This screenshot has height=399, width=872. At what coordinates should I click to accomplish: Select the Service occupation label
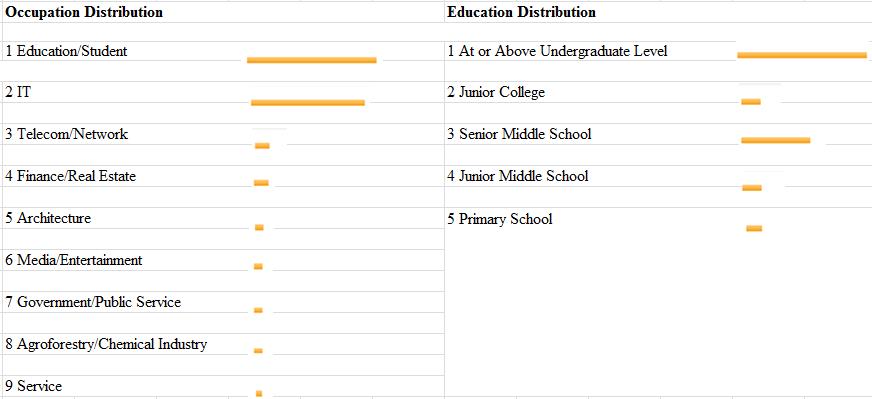point(34,386)
